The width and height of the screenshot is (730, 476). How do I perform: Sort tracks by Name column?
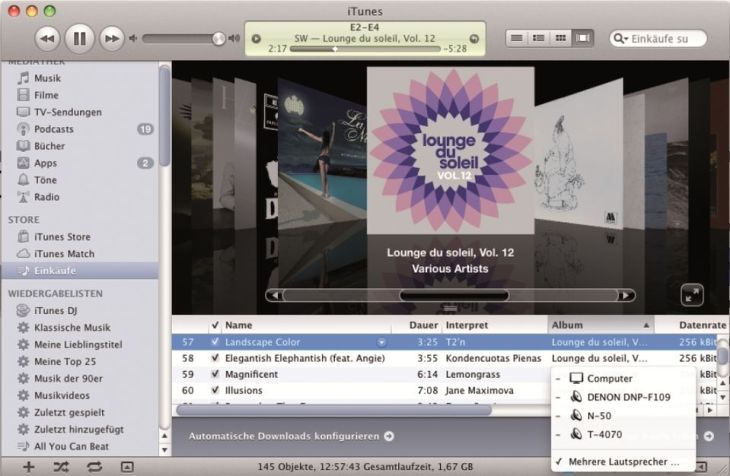click(306, 325)
